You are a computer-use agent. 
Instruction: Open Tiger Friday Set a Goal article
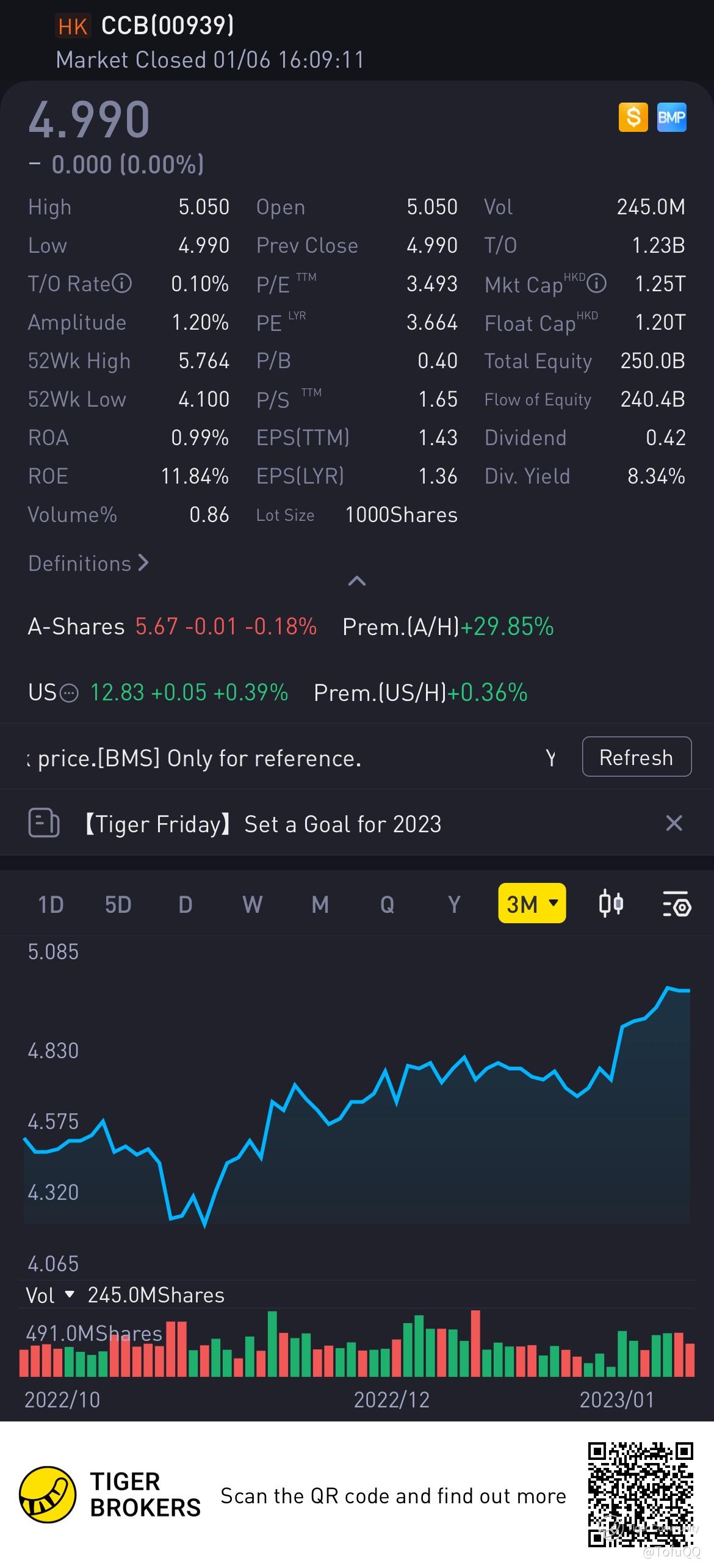click(x=262, y=824)
